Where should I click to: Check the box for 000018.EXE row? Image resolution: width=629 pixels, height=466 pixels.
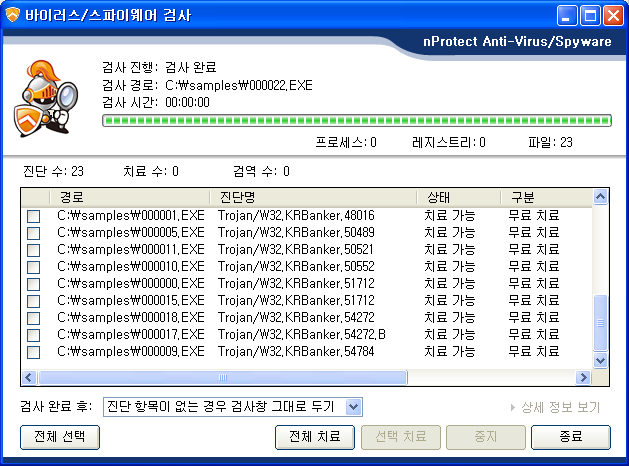[33, 318]
